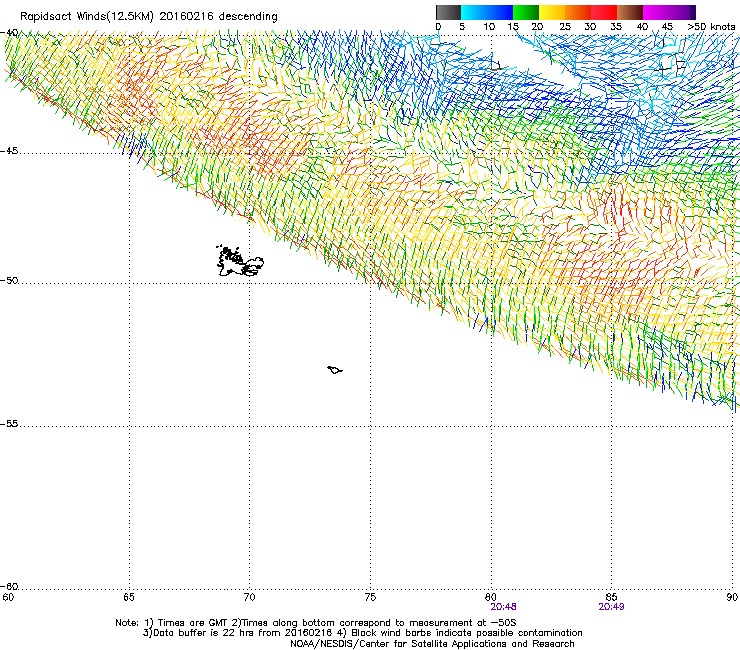Viewport: 740px width, 650px height.
Task: Click the '65' longitude axis label
Action: click(129, 597)
